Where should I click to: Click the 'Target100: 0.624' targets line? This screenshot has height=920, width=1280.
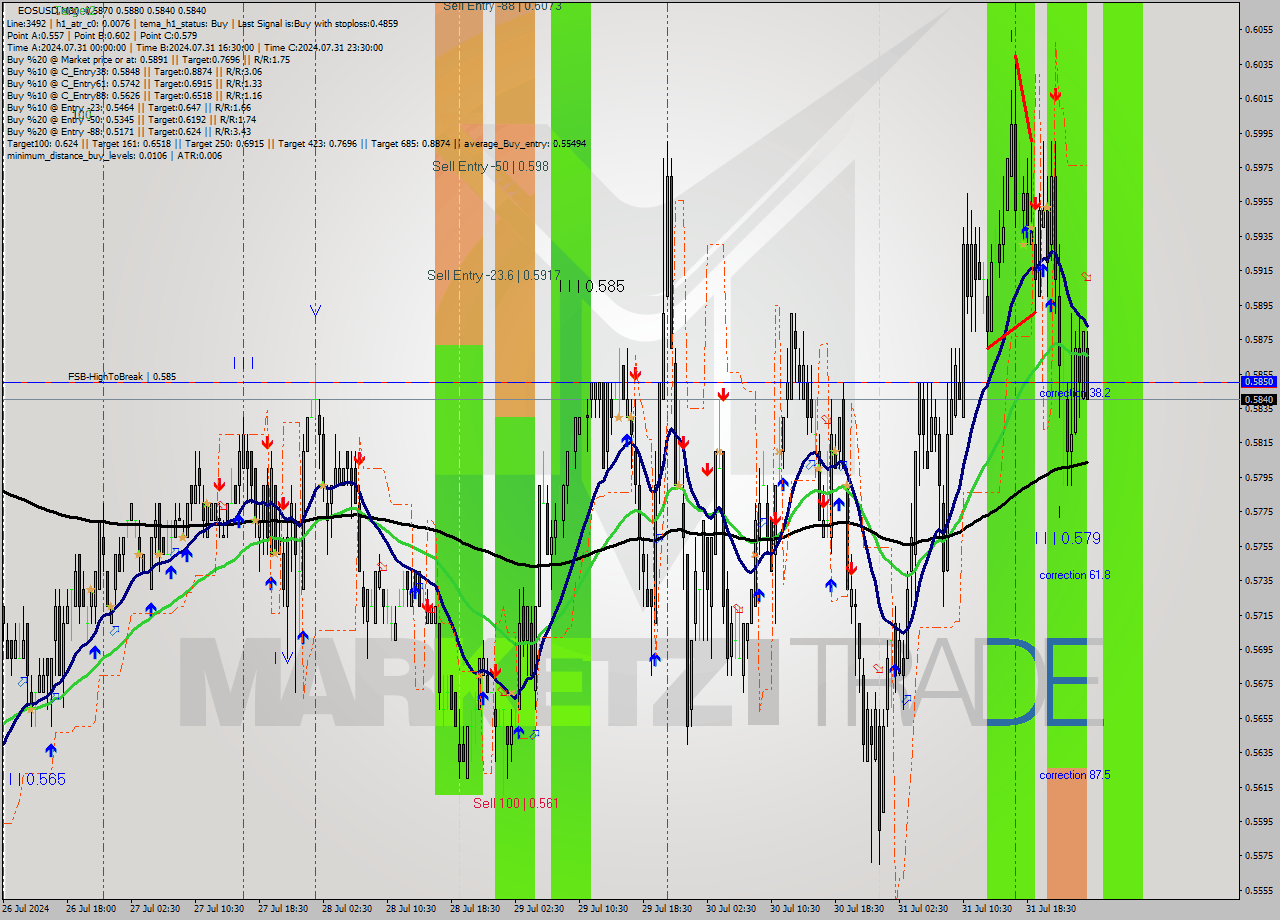click(296, 143)
